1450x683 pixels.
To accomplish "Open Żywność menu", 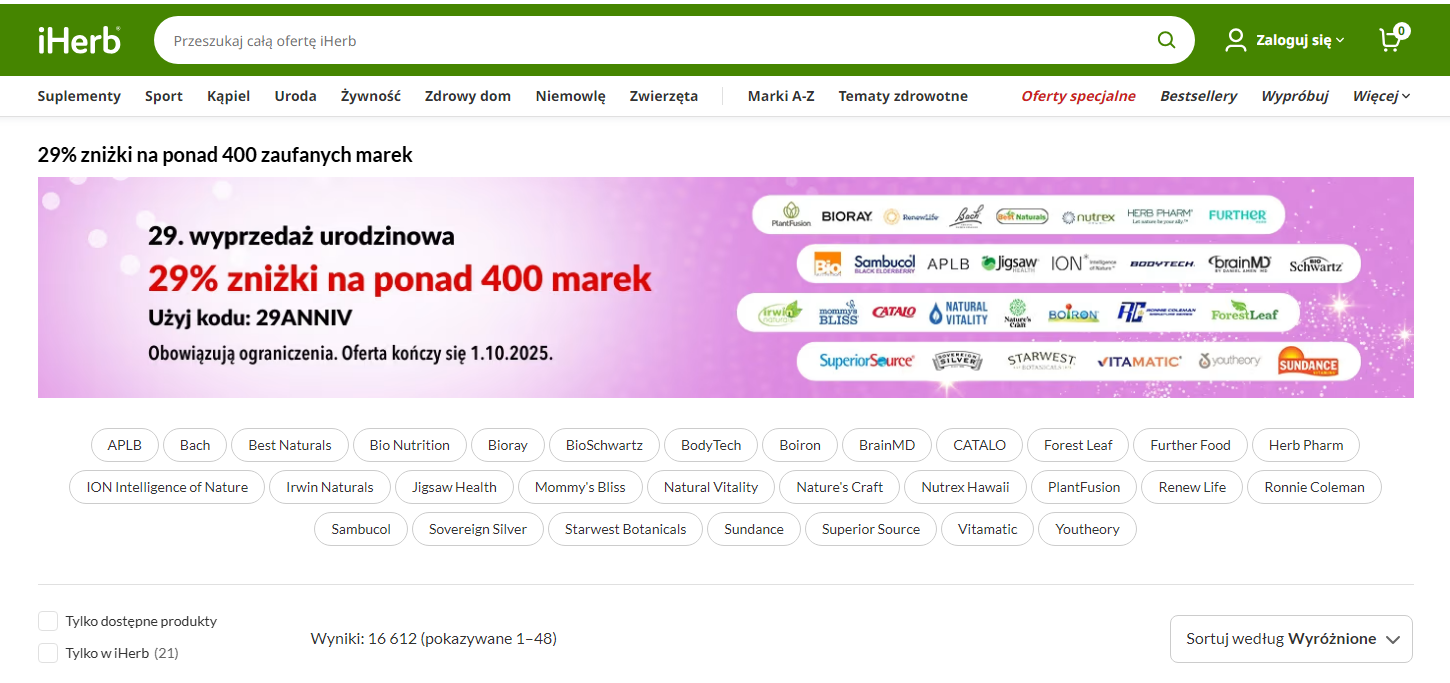I will pyautogui.click(x=371, y=96).
